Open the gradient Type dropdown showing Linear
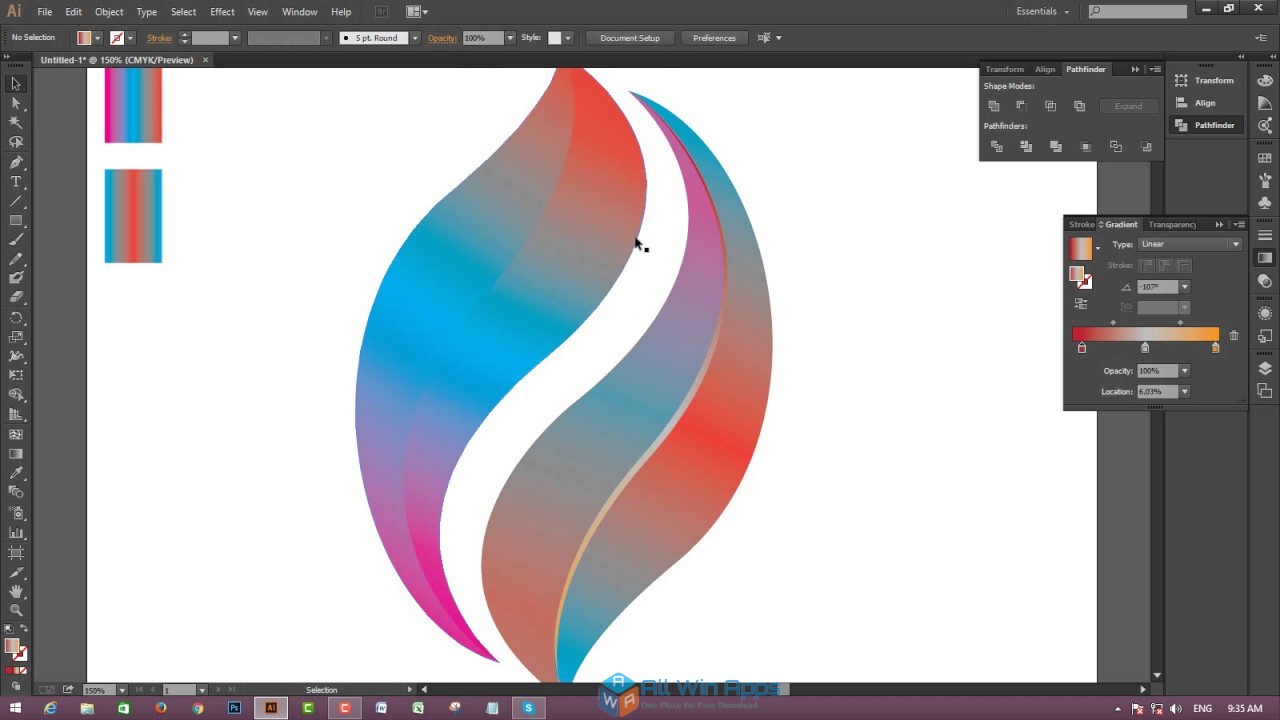The height and width of the screenshot is (720, 1280). pos(1236,244)
